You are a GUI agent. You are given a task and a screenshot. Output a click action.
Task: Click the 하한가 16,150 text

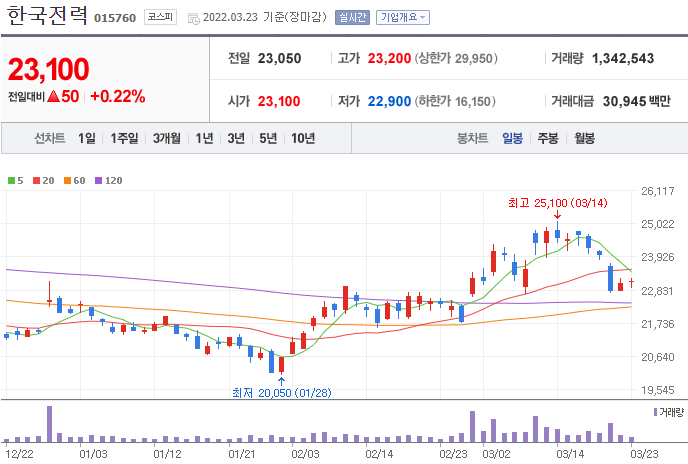point(455,101)
